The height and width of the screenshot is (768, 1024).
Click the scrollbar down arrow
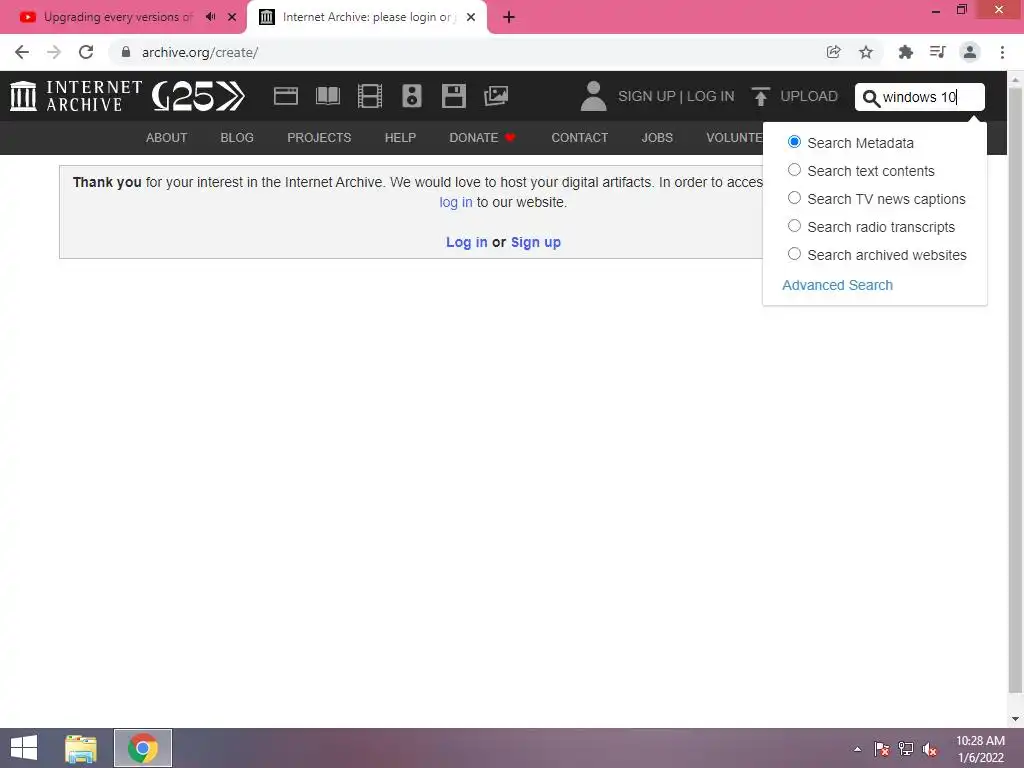point(1015,719)
